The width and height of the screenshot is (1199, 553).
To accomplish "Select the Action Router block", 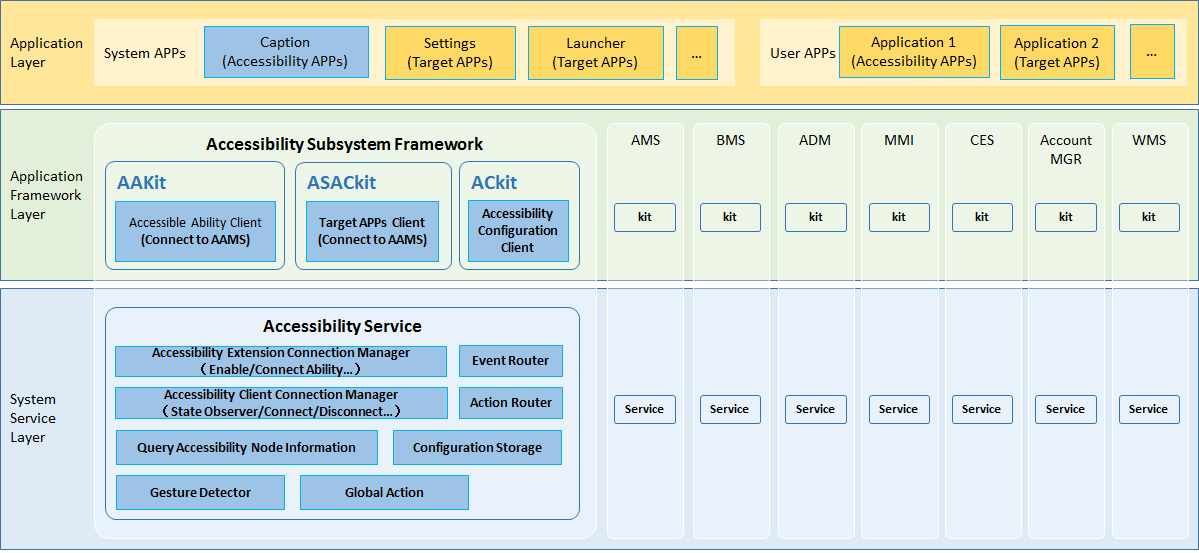I will pos(510,403).
